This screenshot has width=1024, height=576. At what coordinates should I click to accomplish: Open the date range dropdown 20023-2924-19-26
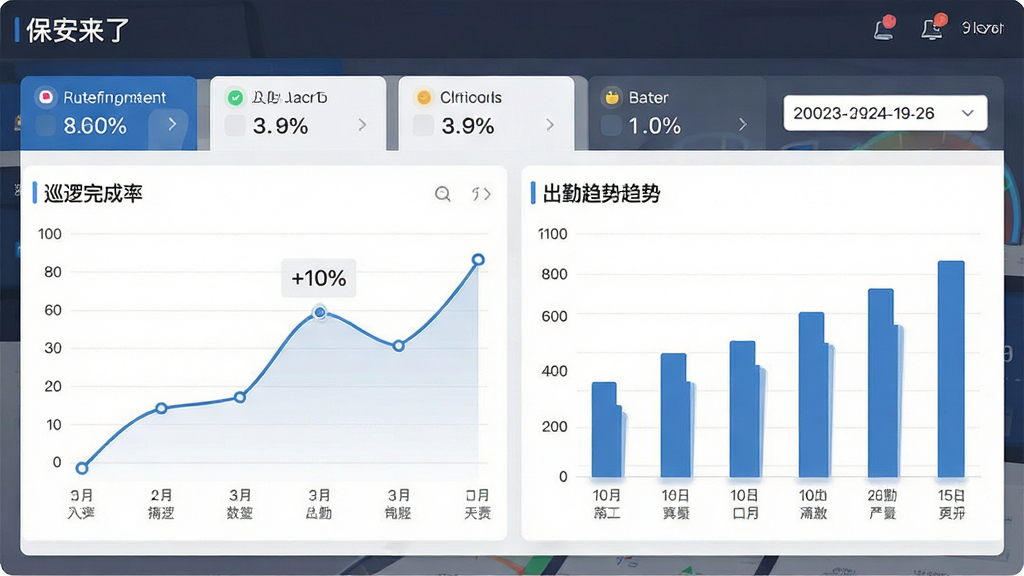click(885, 113)
